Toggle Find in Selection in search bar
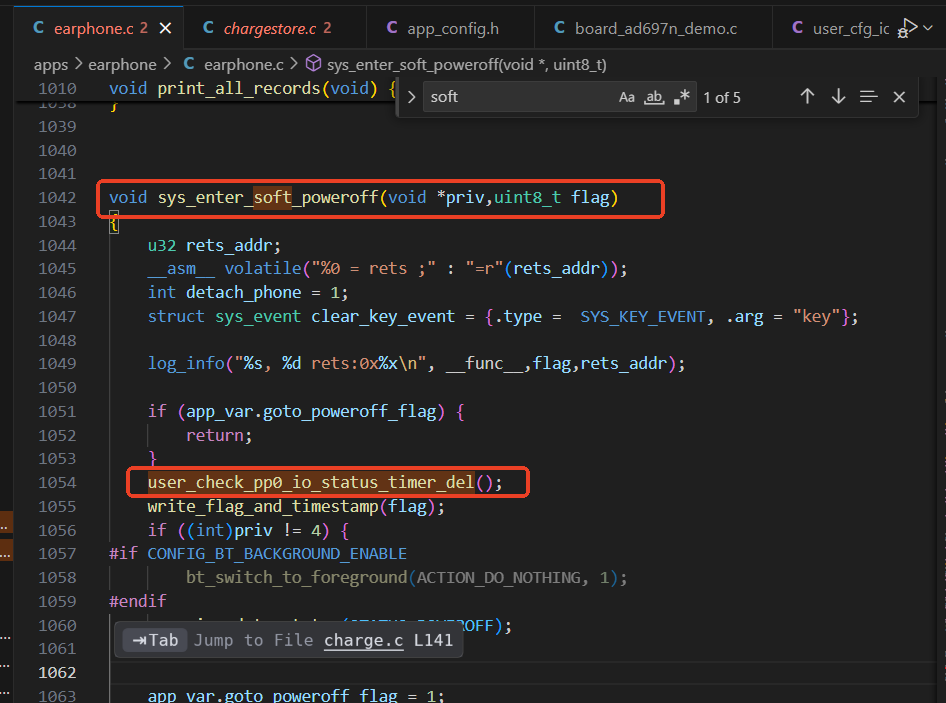Screen dimensions: 946x703 pyautogui.click(x=868, y=97)
